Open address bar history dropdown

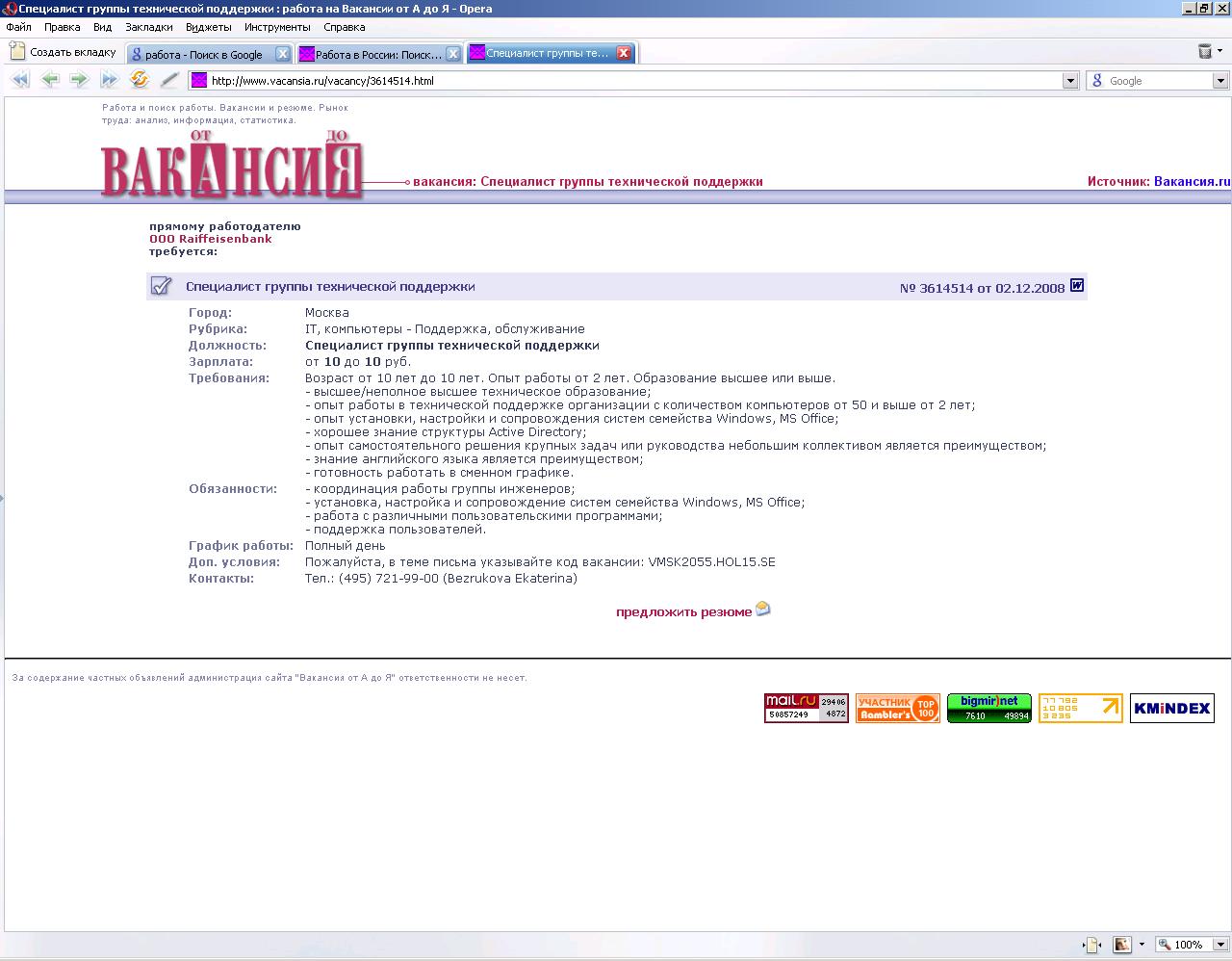coord(1069,81)
